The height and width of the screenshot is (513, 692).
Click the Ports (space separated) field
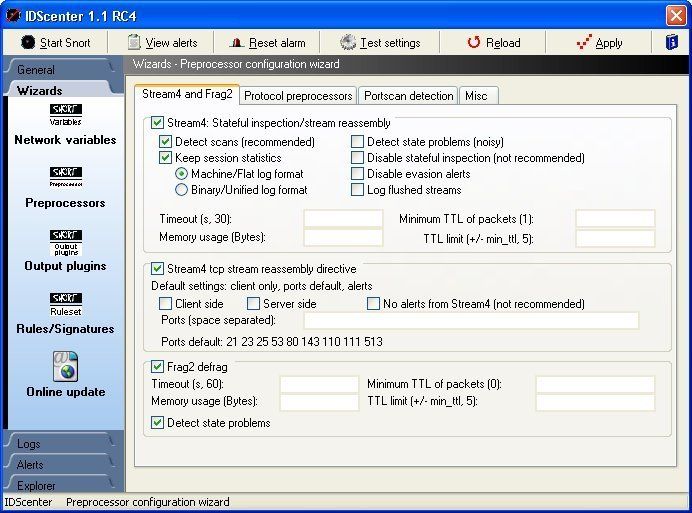pyautogui.click(x=471, y=320)
